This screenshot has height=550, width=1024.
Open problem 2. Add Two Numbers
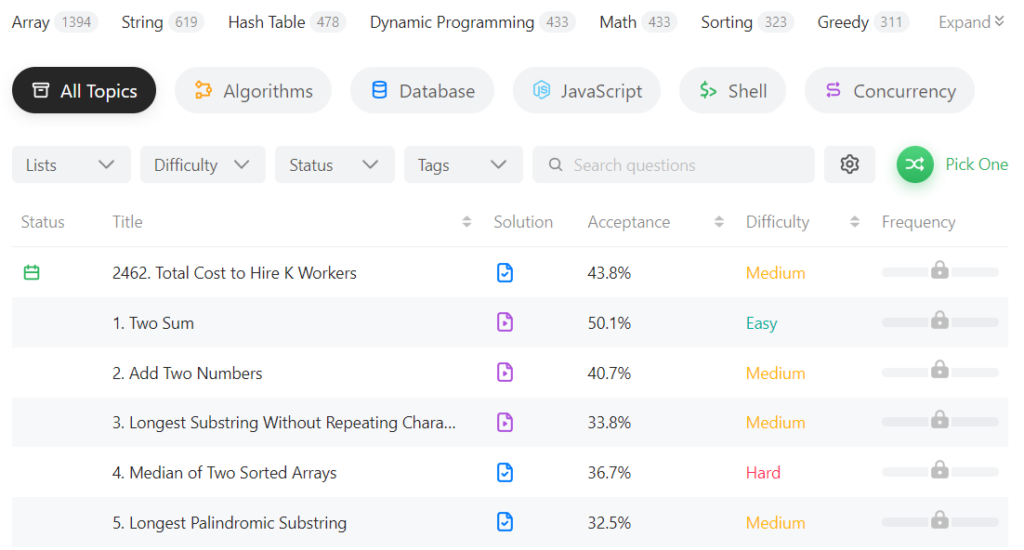[187, 373]
